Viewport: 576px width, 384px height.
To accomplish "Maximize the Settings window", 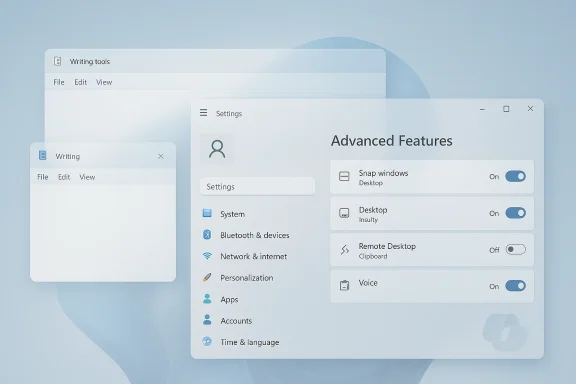I will coord(506,109).
